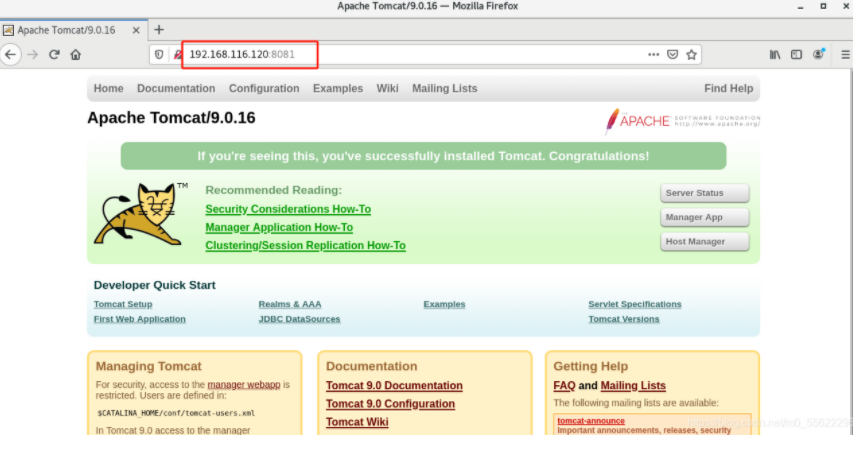Click the Apache Tomcat/9.0.16 page heading

coord(171,118)
